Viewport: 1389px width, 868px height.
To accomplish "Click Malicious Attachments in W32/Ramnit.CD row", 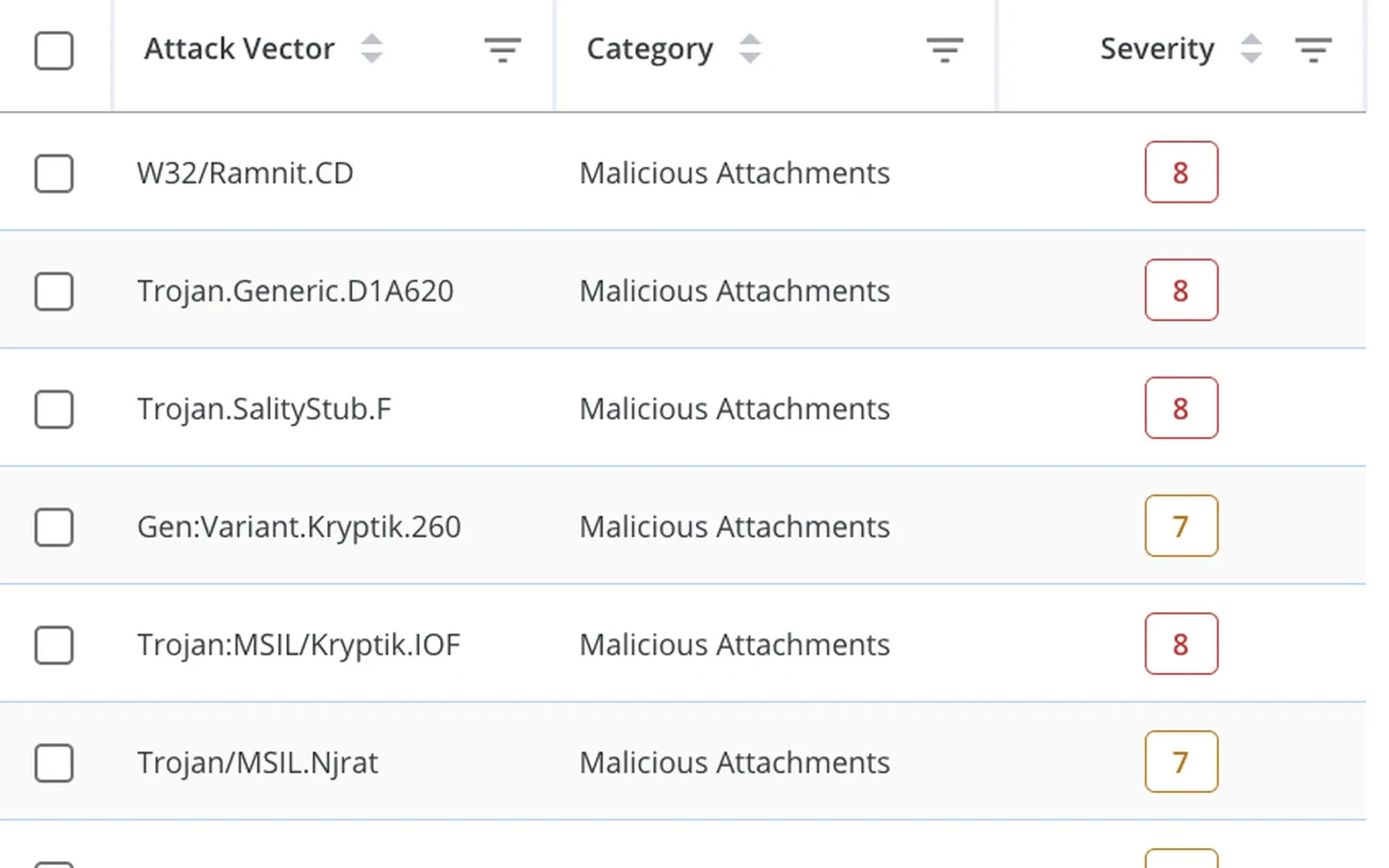I will (x=735, y=173).
